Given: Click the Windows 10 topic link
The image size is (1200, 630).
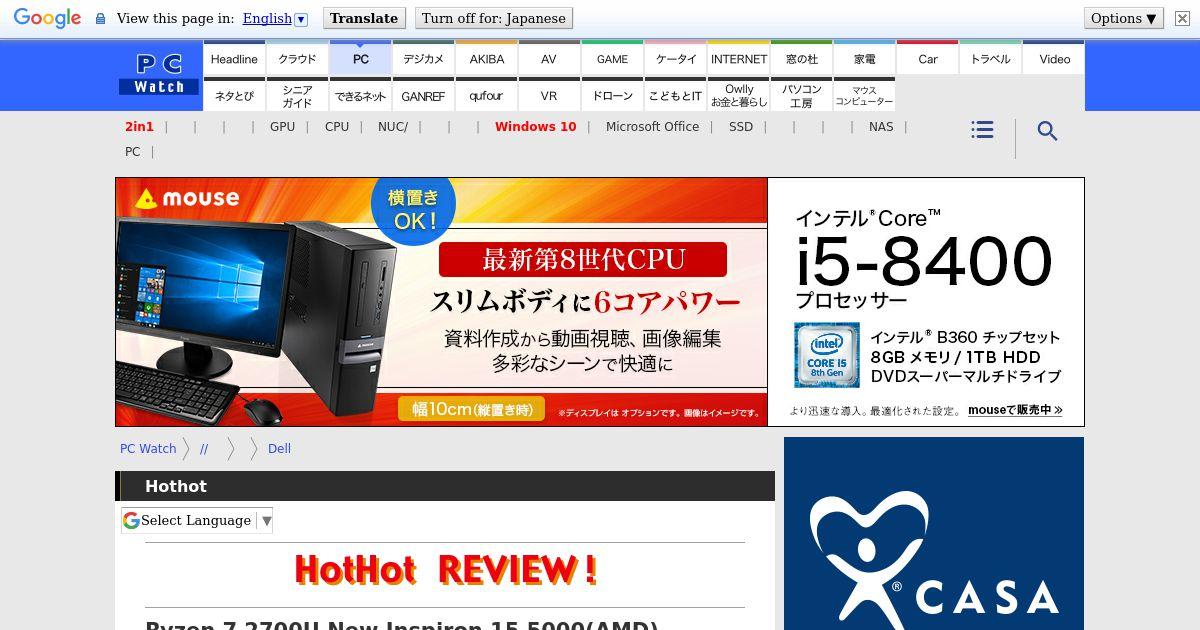Looking at the screenshot, I should pyautogui.click(x=535, y=127).
